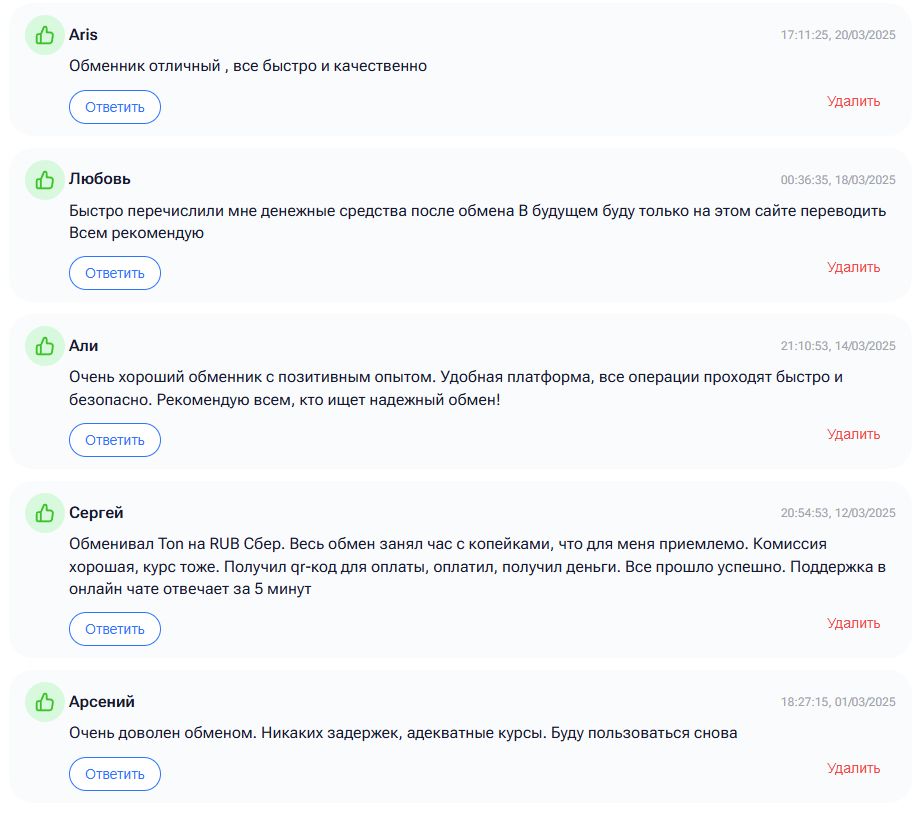This screenshot has width=921, height=813.
Task: Click the timestamp 18:27:15, 01/03/2025
Action: [837, 702]
